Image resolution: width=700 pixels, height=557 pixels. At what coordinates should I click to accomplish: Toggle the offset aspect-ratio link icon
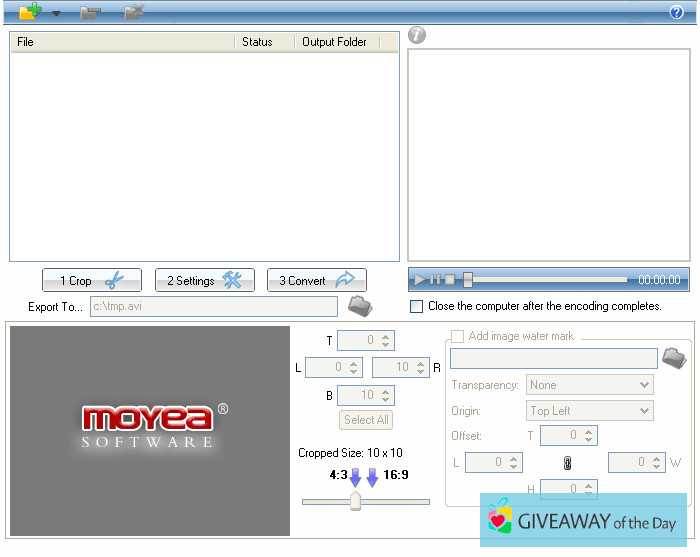[x=566, y=463]
